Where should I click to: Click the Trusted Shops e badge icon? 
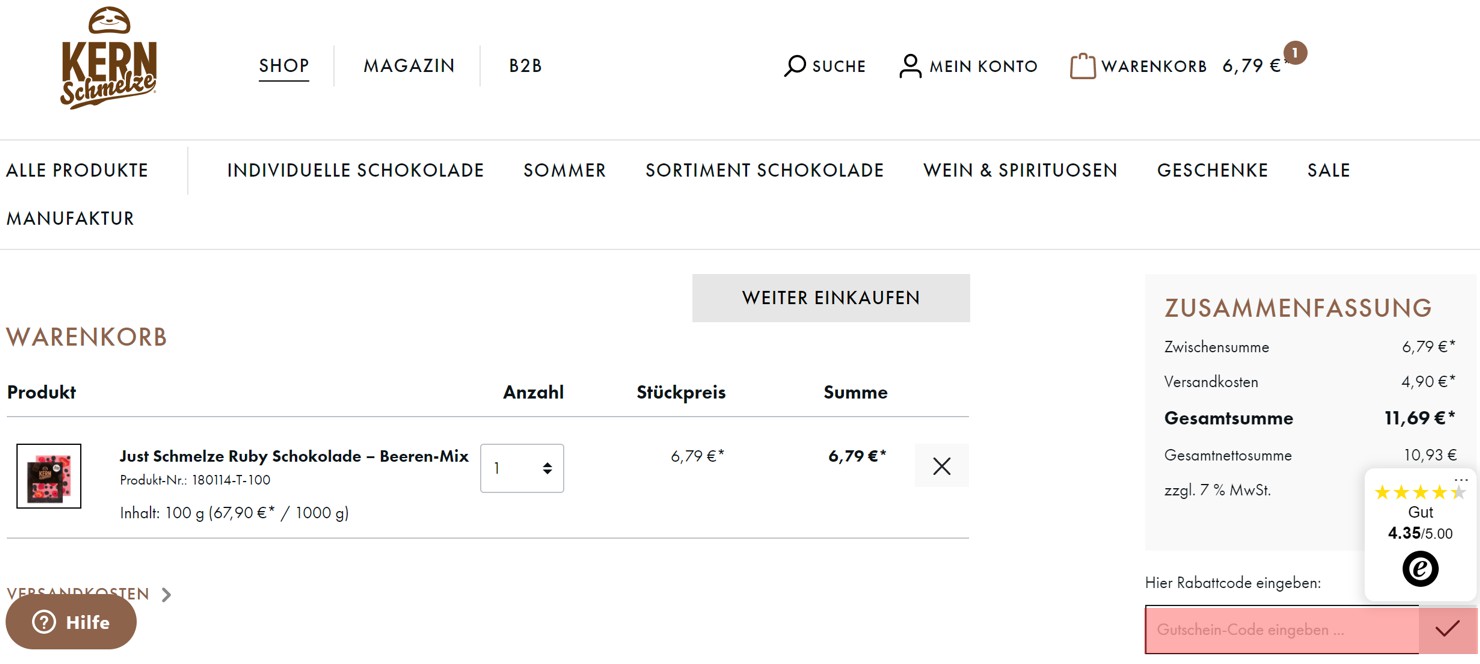[x=1420, y=568]
